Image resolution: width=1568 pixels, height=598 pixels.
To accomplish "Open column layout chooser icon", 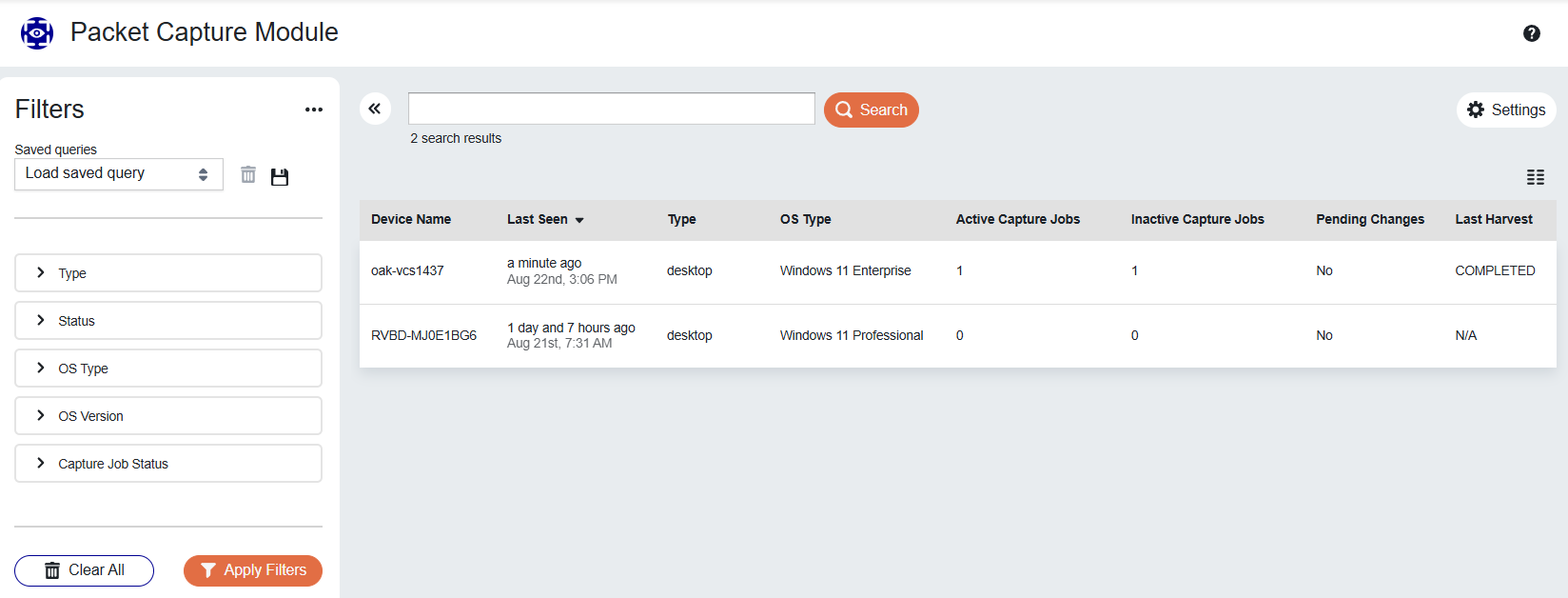I will point(1535,177).
